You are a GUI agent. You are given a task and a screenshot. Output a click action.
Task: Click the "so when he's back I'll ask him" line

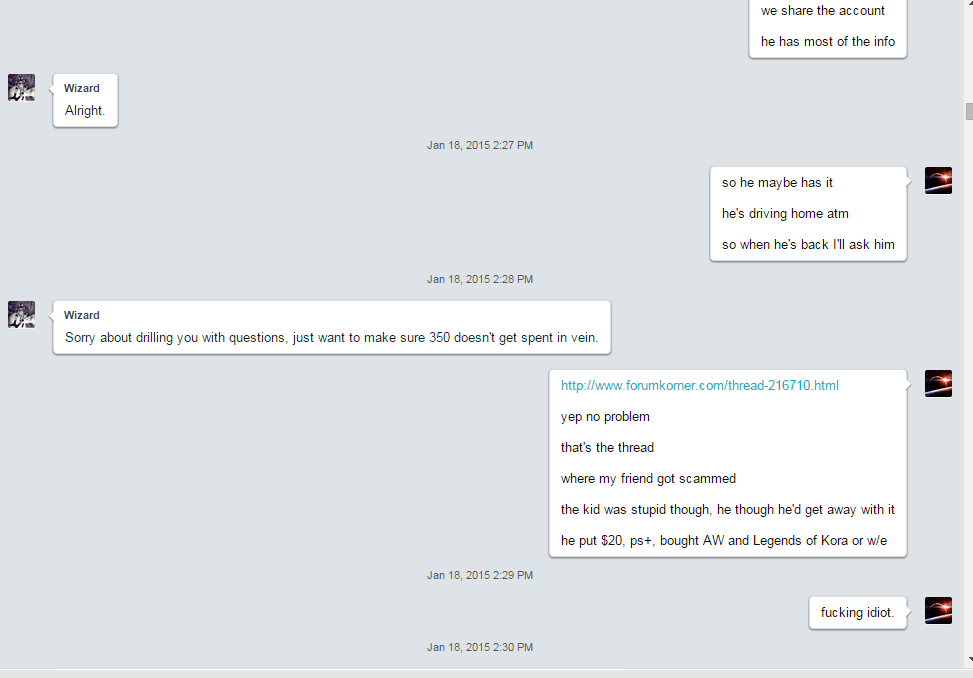tap(808, 244)
